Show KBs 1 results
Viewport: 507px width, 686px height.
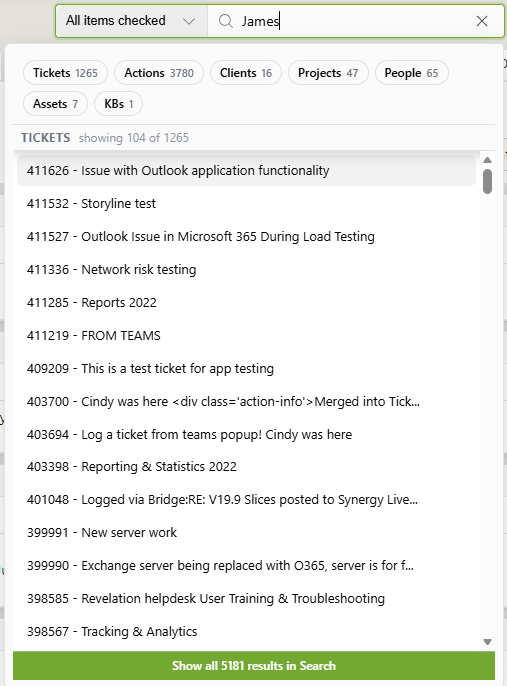tap(119, 104)
